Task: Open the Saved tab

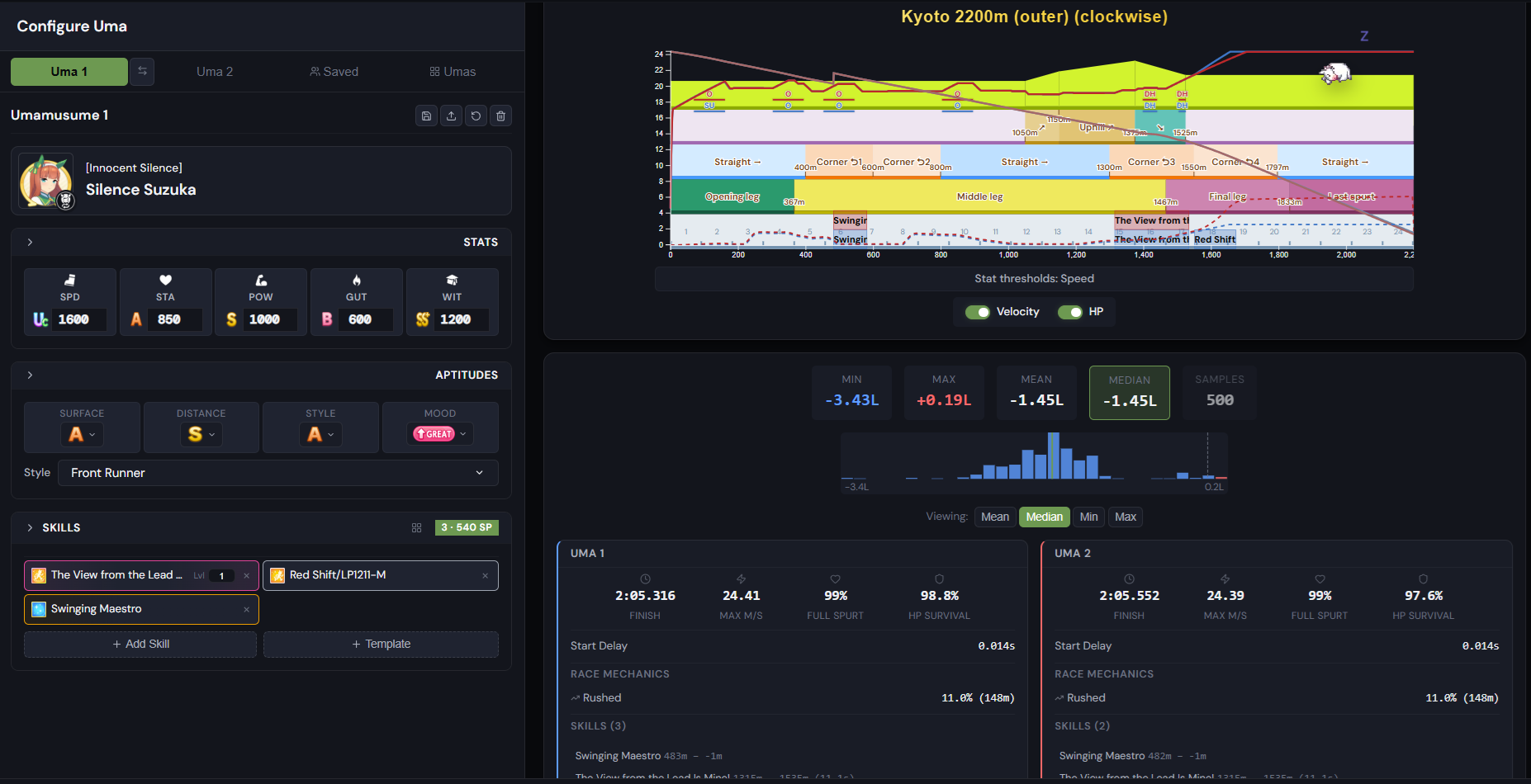Action: coord(334,72)
